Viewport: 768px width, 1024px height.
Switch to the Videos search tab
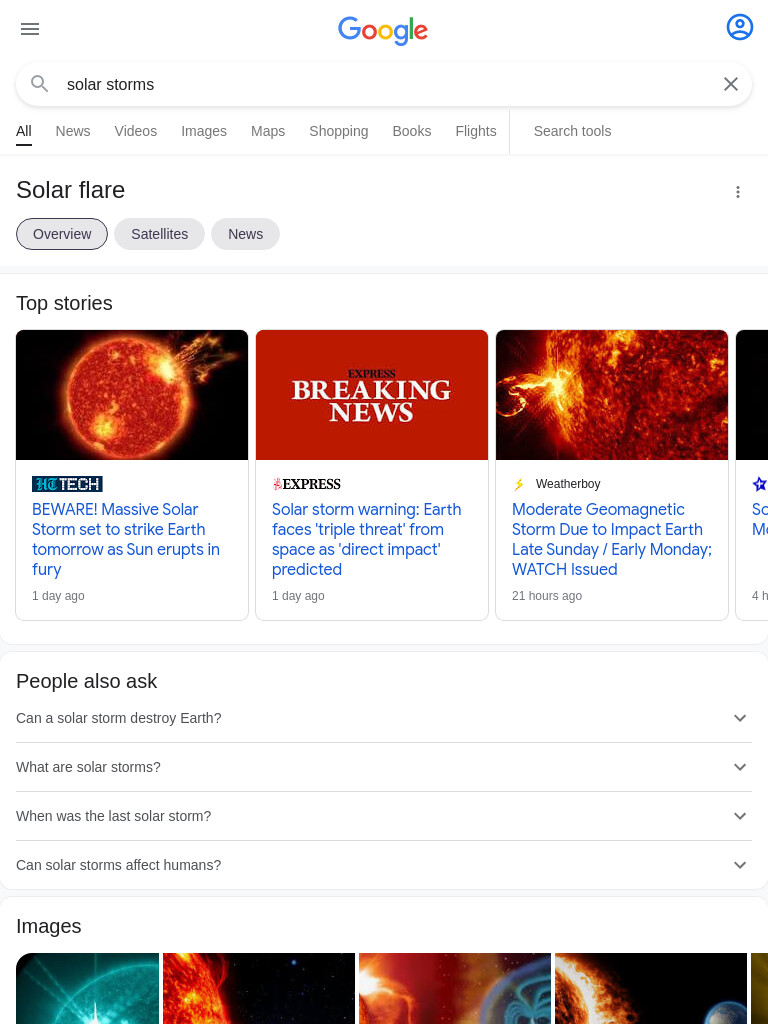(x=136, y=131)
